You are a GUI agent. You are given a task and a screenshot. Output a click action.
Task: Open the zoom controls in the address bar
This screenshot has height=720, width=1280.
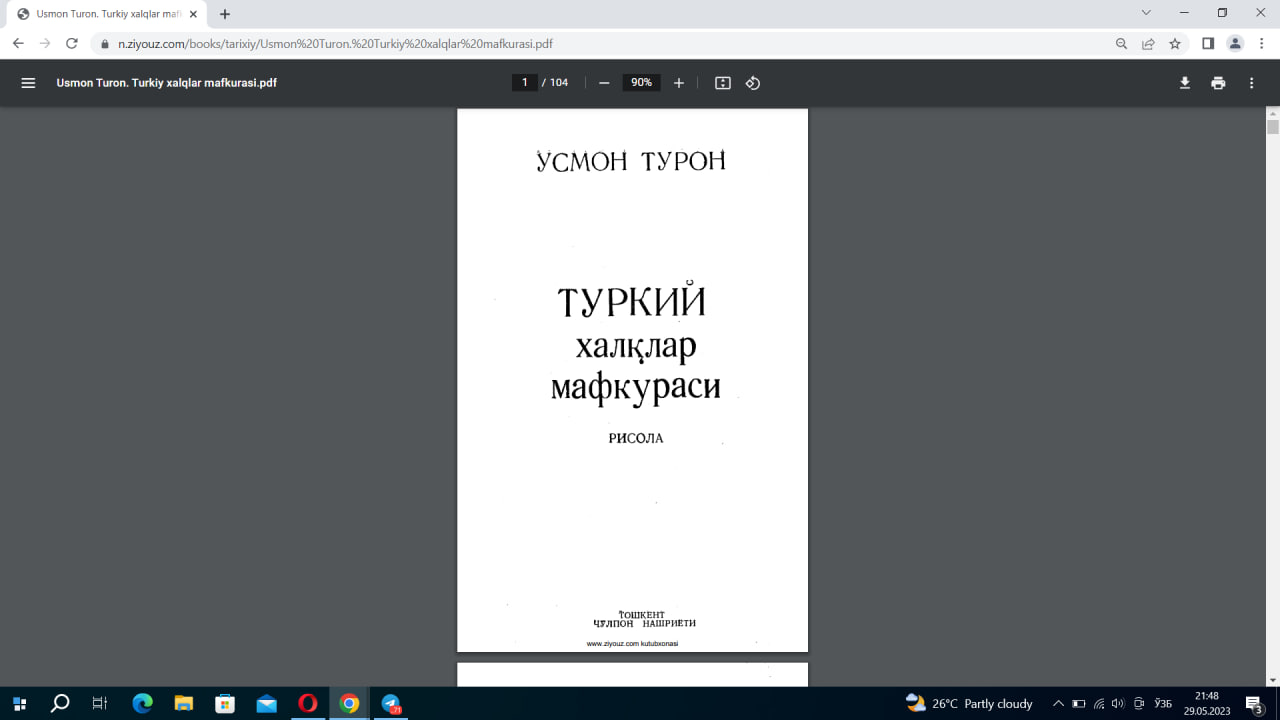point(1120,43)
